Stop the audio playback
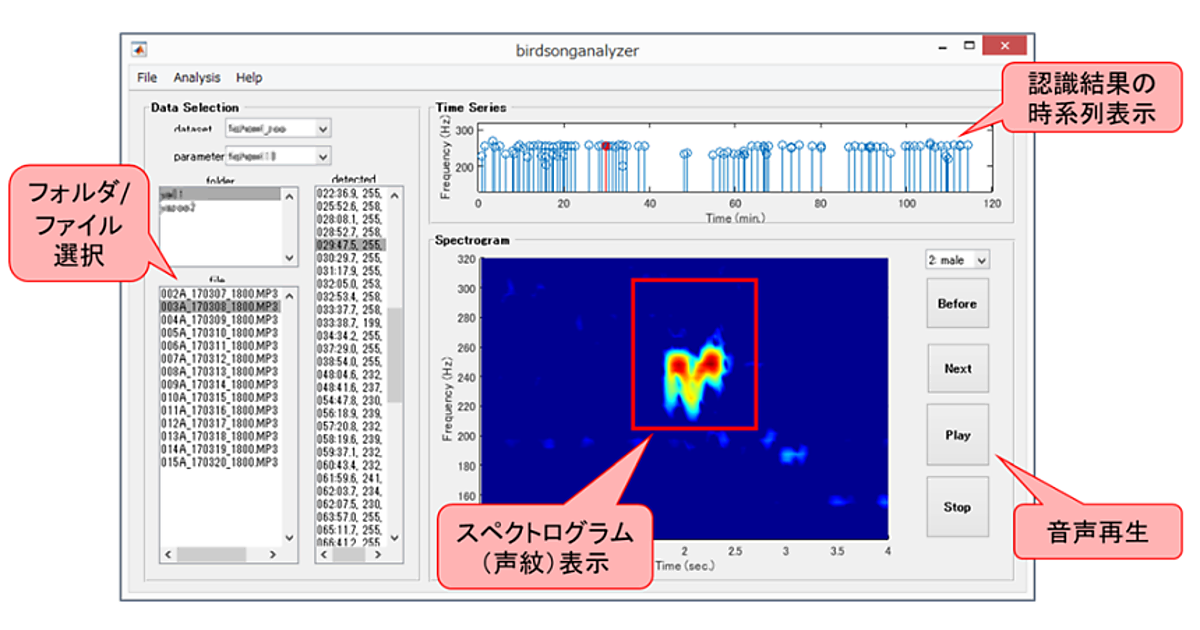Image resolution: width=1200 pixels, height=630 pixels. 957,507
